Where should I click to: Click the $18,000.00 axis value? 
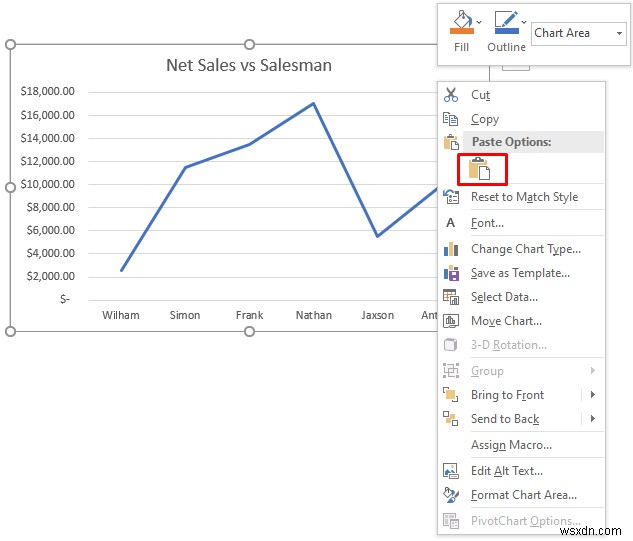click(x=48, y=92)
